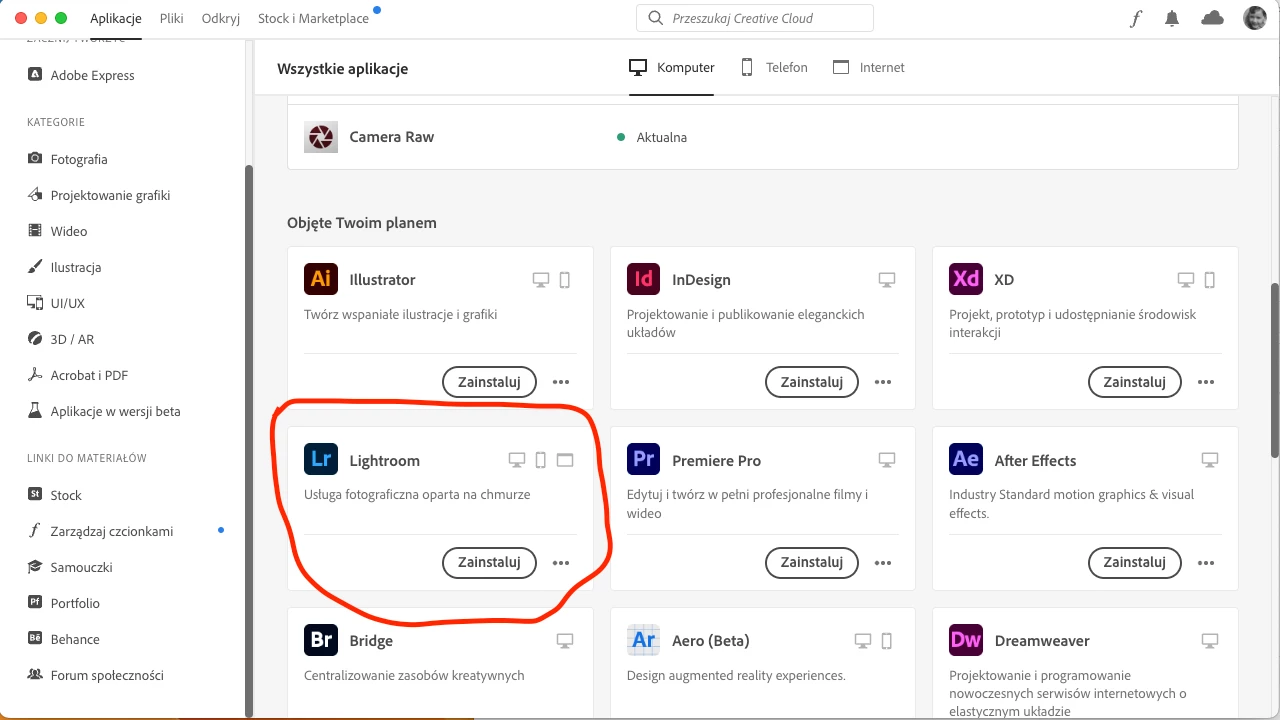1280x720 pixels.
Task: Open the Stock link in the sidebar
Action: (54, 495)
